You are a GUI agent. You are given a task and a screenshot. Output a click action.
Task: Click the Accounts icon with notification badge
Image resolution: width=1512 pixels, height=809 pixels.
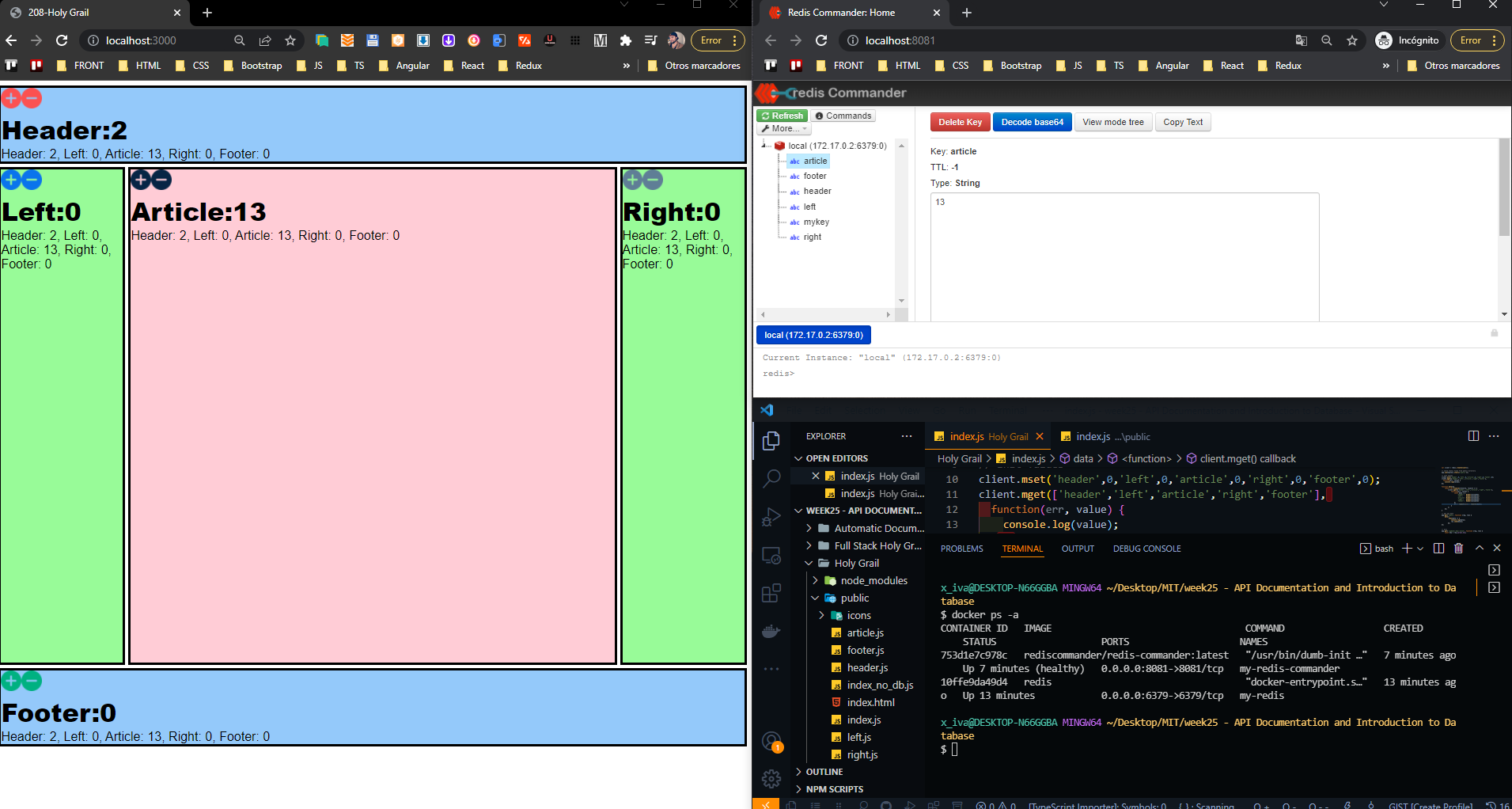[x=771, y=741]
